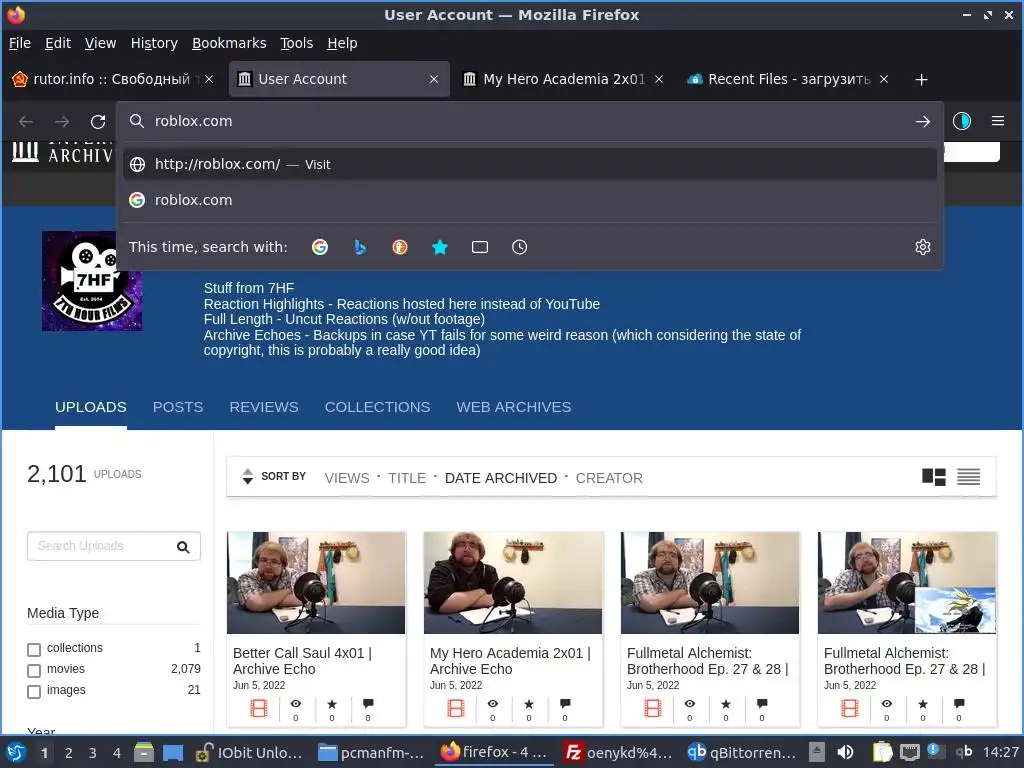This screenshot has height=768, width=1024.
Task: Open the start menu launcher icon
Action: pos(16,752)
